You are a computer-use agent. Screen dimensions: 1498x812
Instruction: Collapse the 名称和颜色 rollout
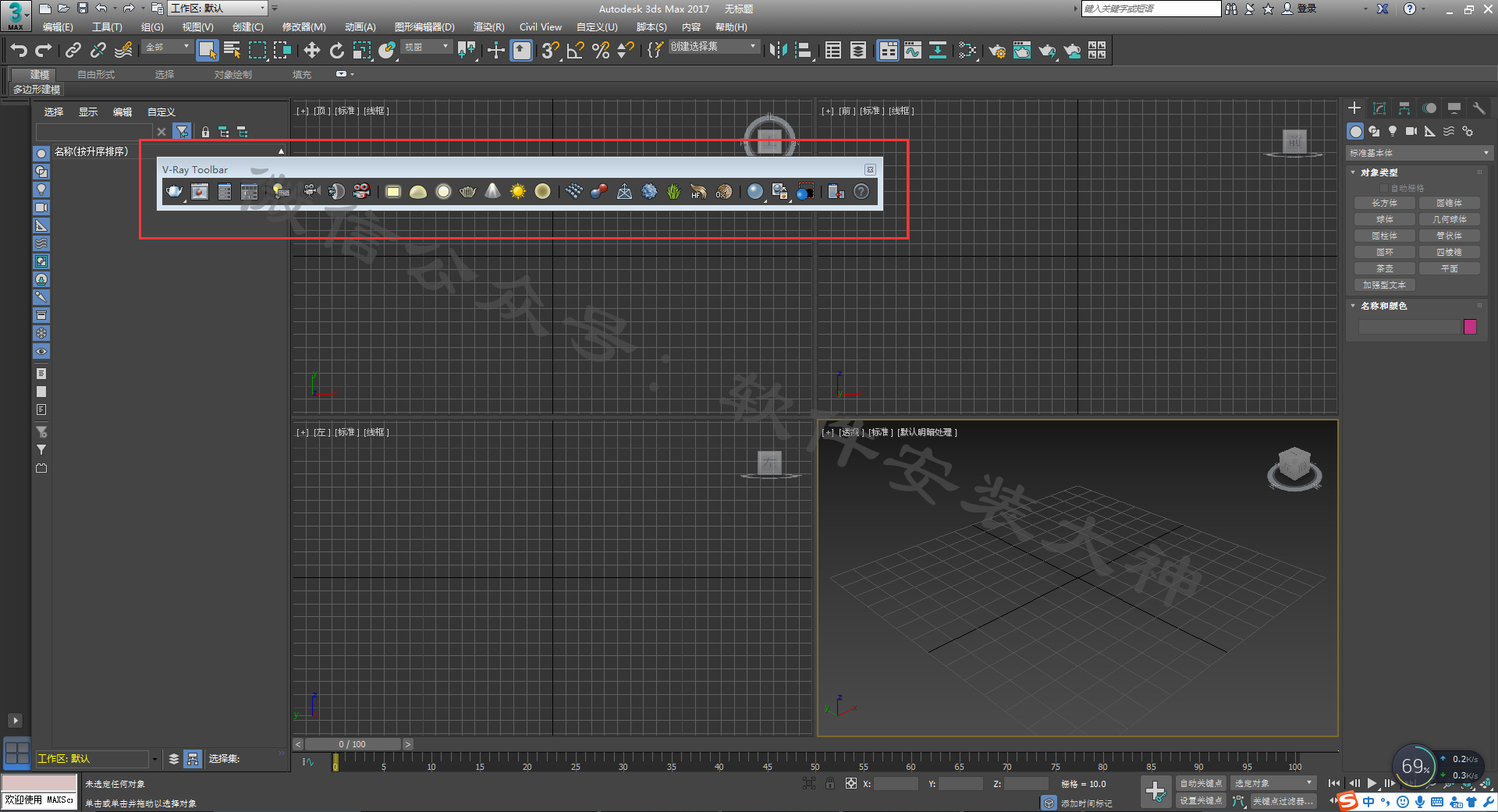click(x=1384, y=306)
